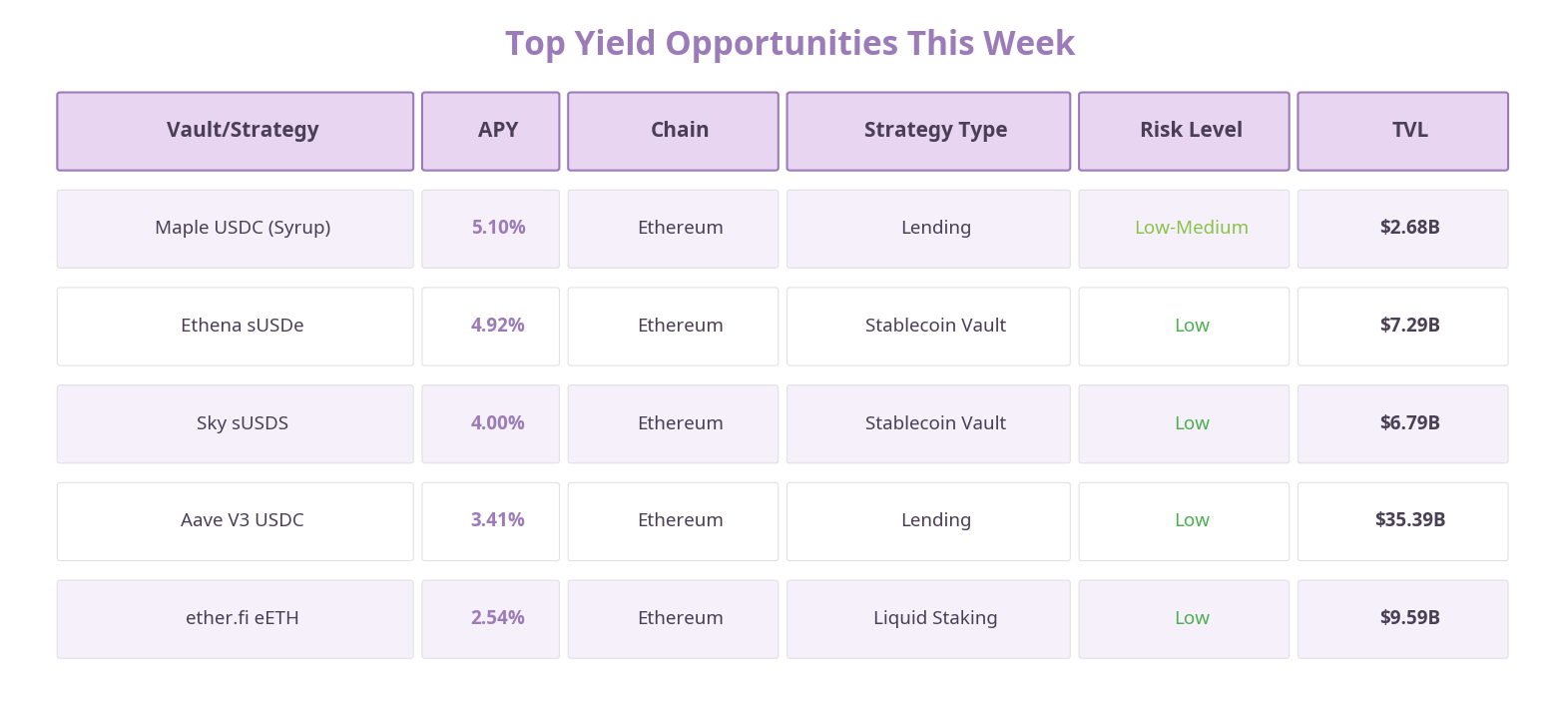
Task: Select the Liquid Staking strategy type cell
Action: 935,618
